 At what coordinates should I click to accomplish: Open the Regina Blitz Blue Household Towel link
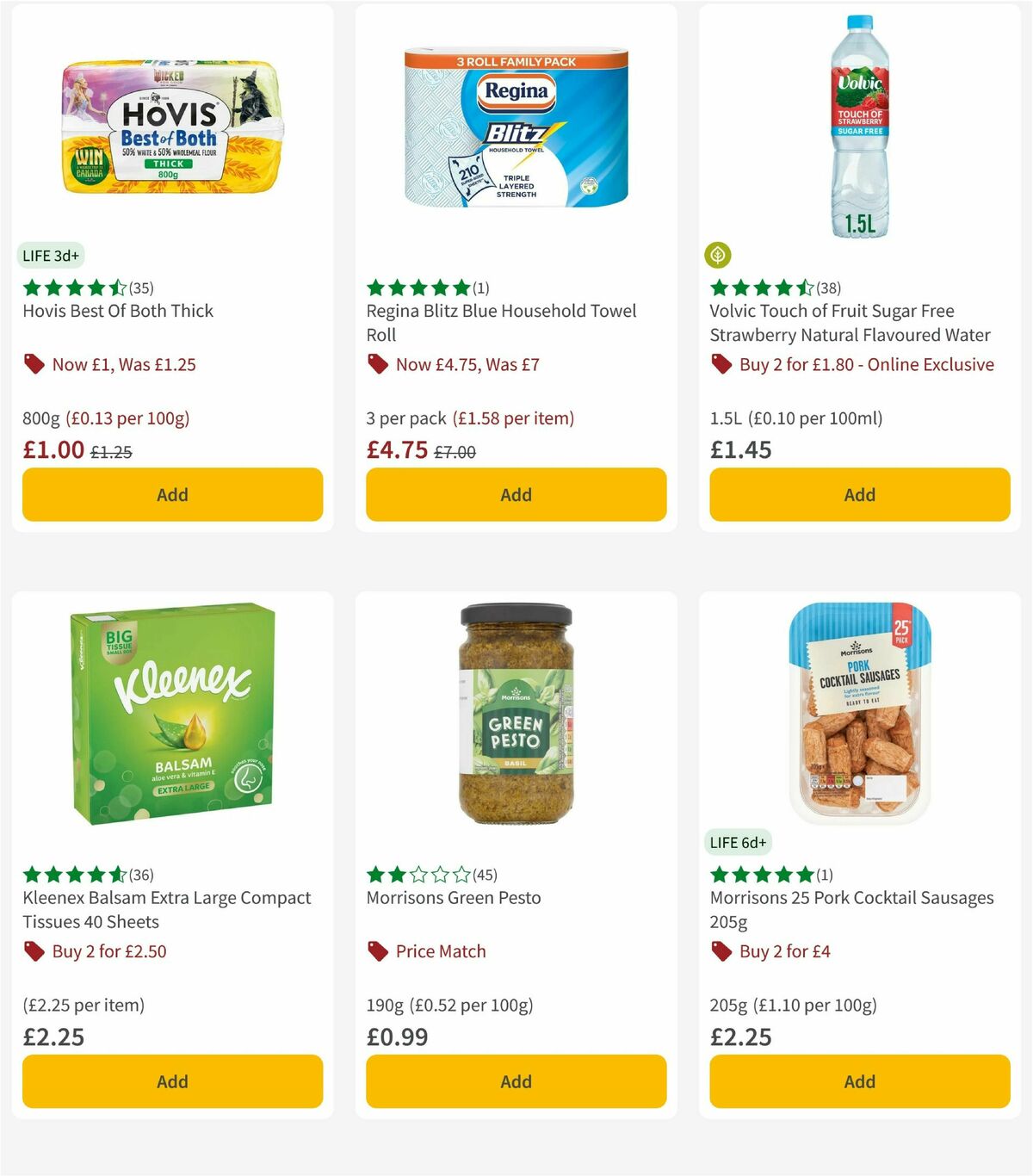point(501,323)
